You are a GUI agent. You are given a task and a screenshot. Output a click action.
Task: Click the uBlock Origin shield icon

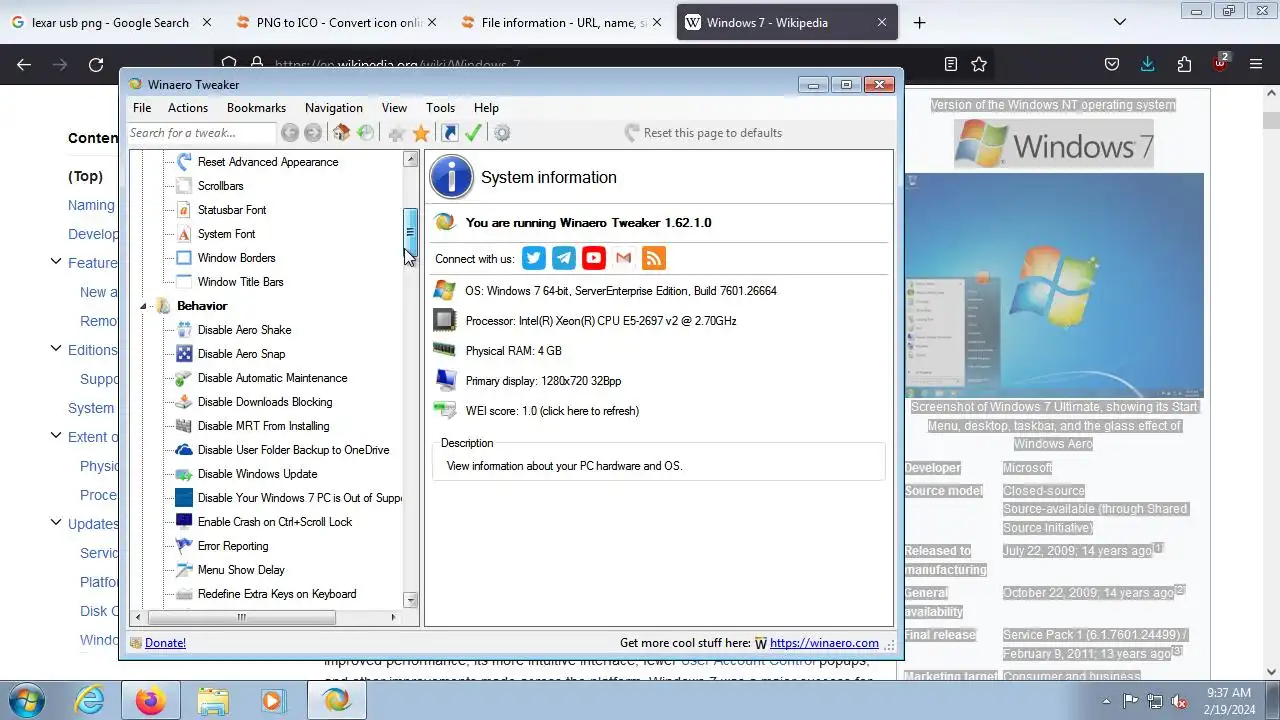(1220, 63)
